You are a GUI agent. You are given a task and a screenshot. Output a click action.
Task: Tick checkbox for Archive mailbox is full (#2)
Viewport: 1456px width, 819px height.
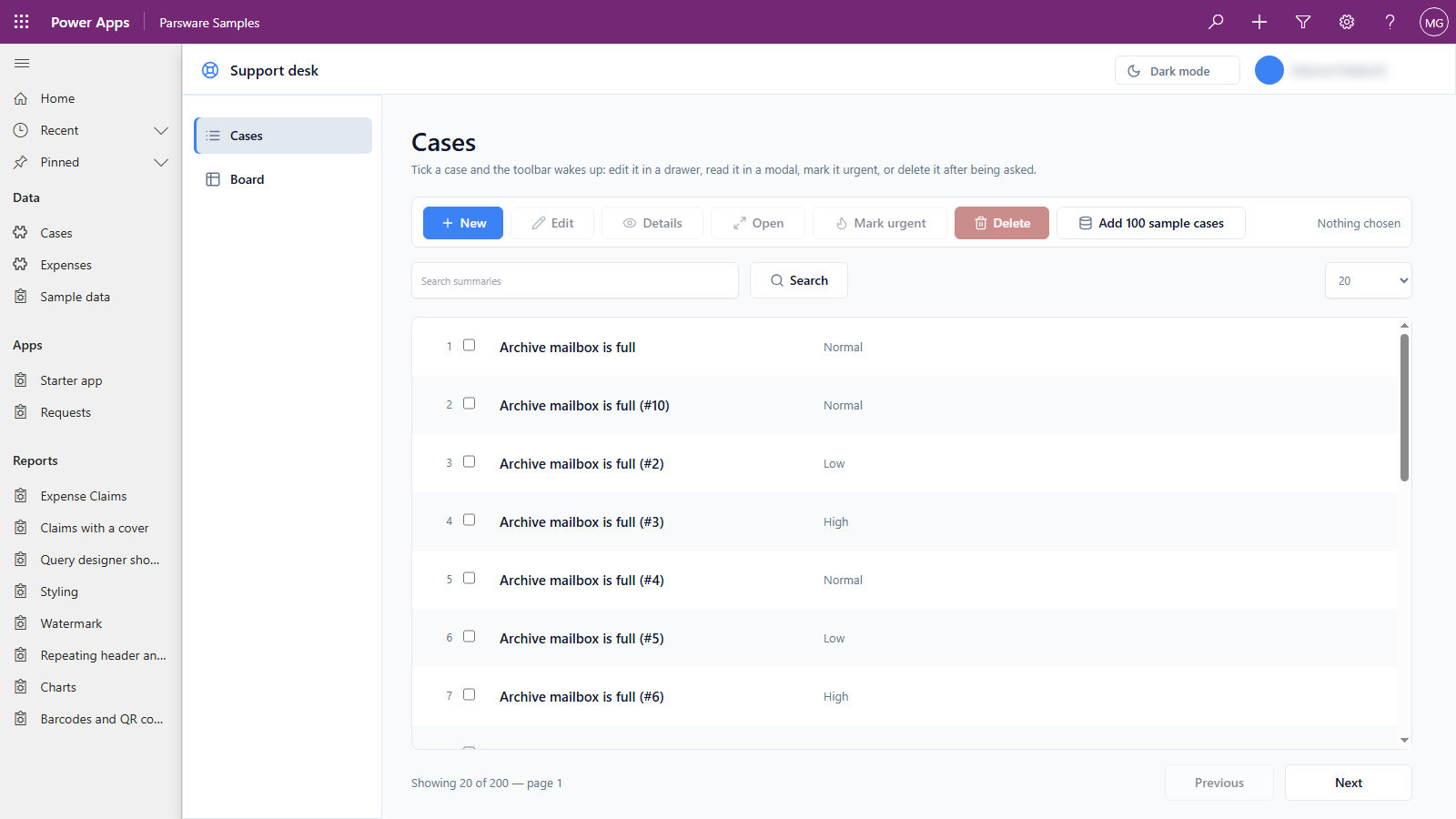click(470, 461)
